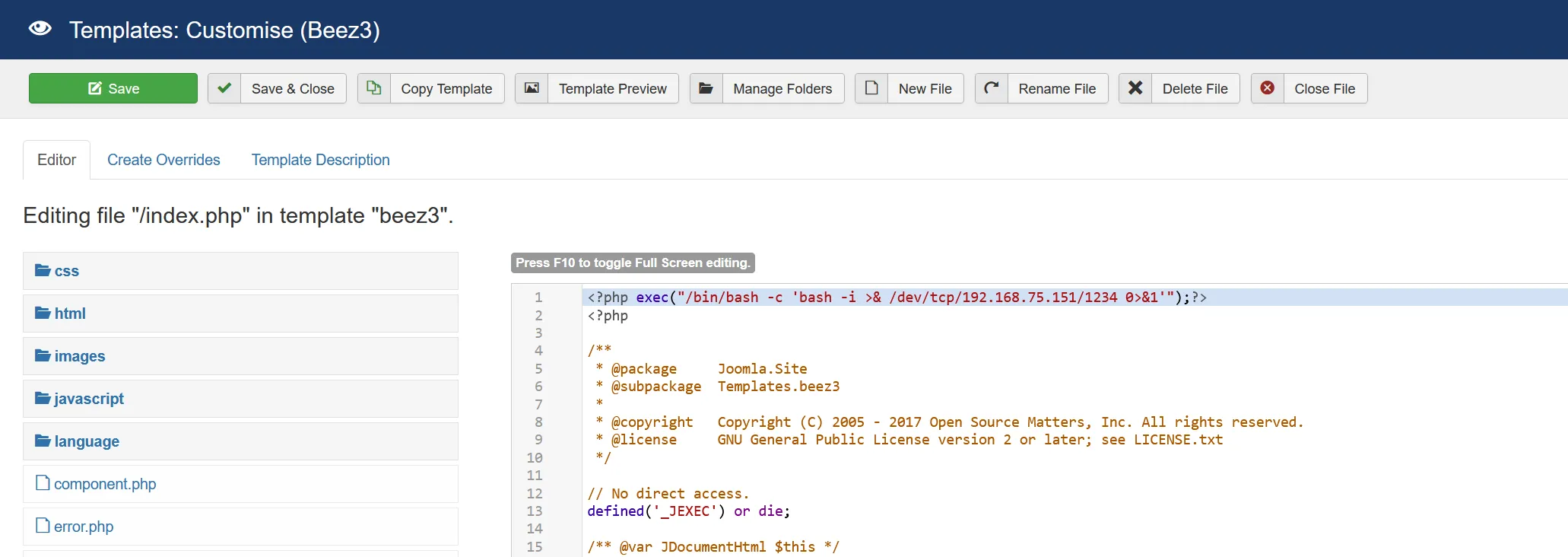Open the Manage Folders dialog
Viewport: 1568px width, 557px height.
click(767, 88)
